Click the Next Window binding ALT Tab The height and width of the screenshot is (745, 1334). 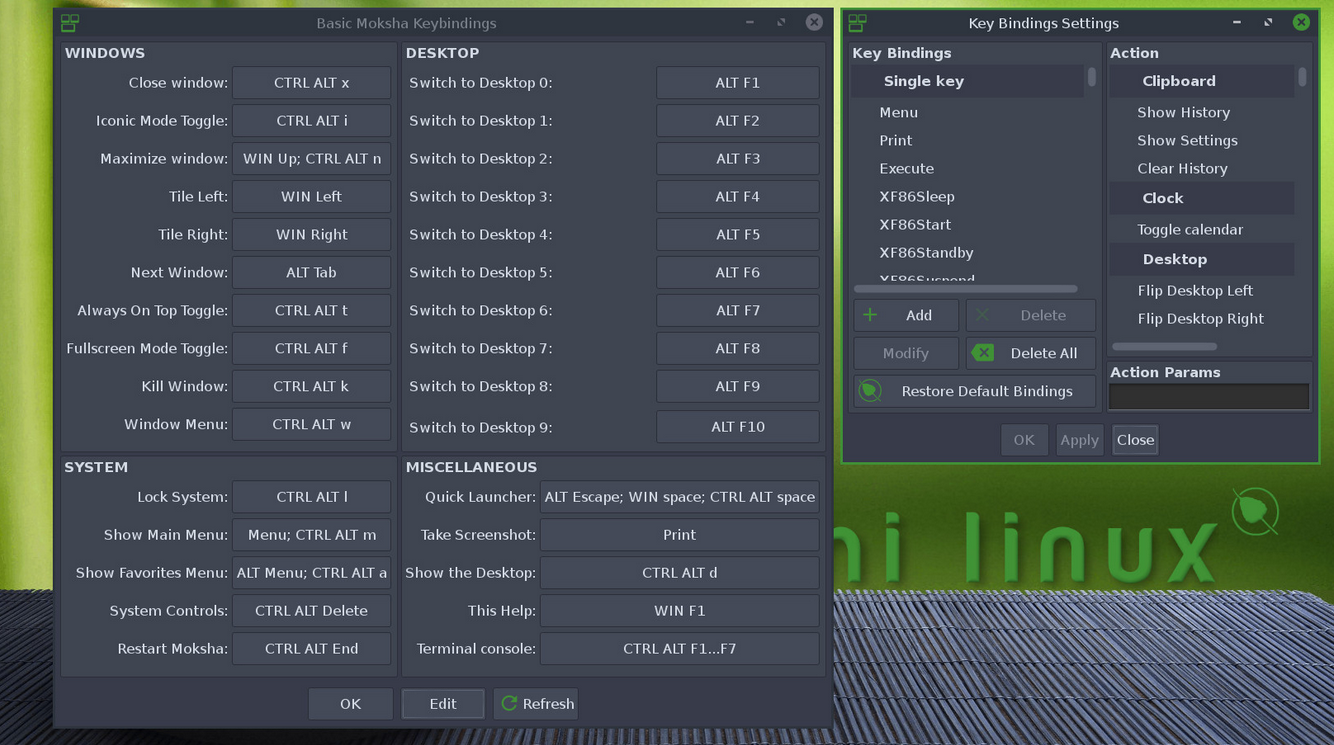point(311,273)
